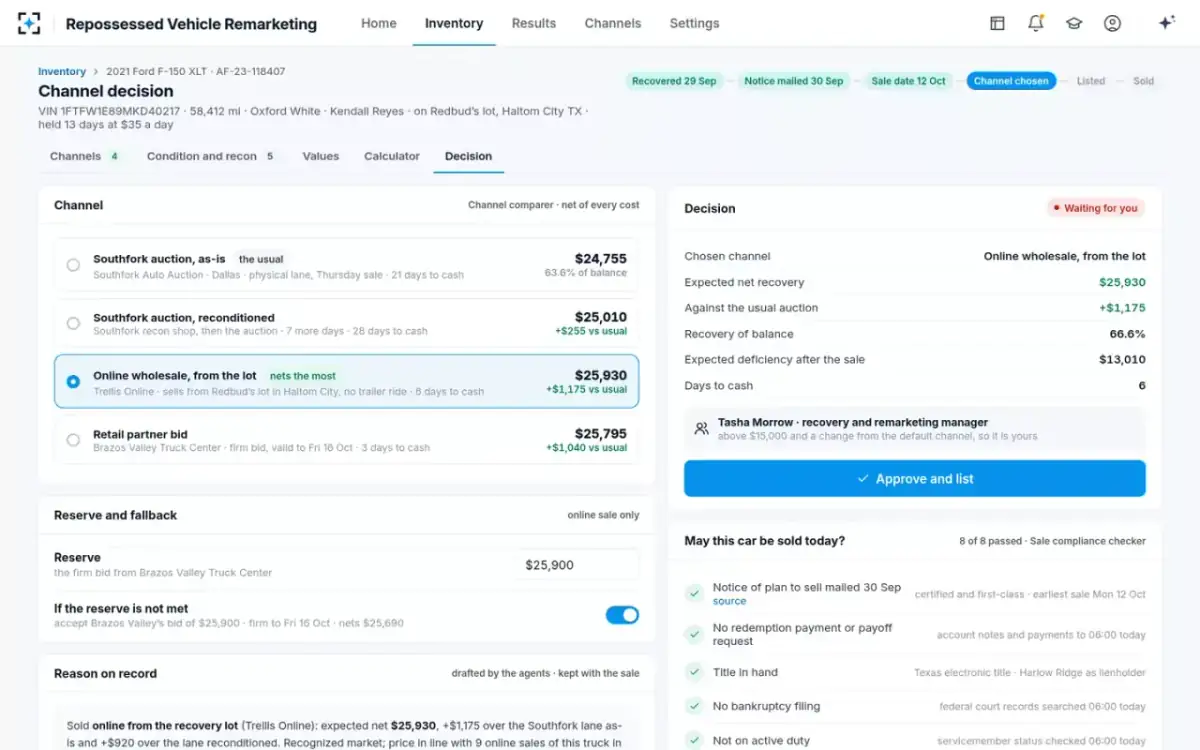
Task: Click the +$255 vs usual value
Action: tap(591, 331)
